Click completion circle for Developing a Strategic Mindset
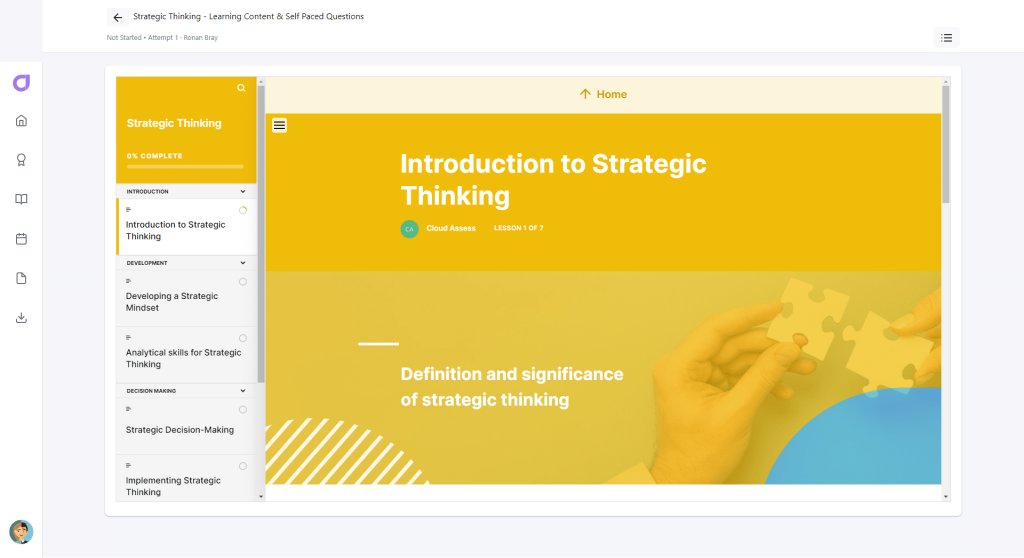 point(243,282)
